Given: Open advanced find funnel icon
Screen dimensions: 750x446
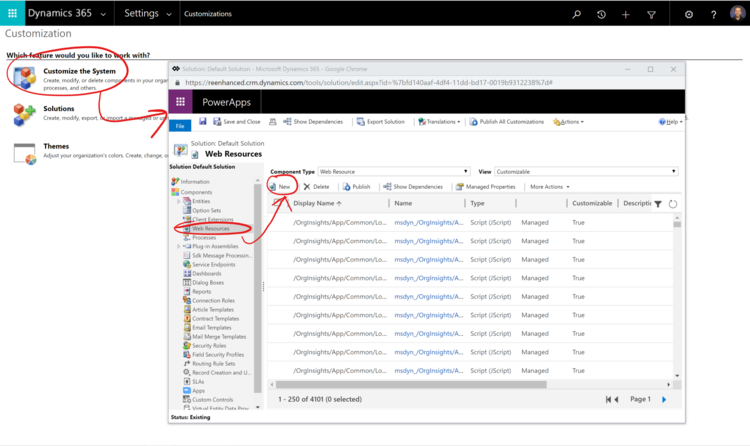Looking at the screenshot, I should pos(651,15).
